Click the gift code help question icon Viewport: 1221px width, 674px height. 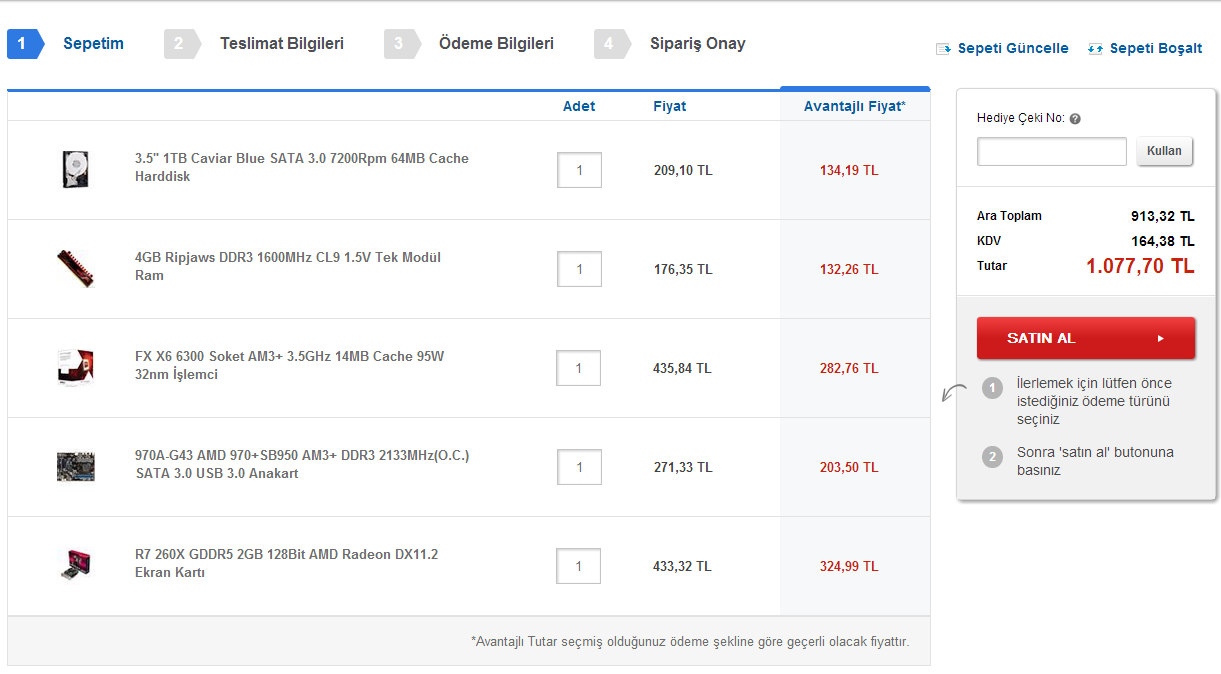pyautogui.click(x=1075, y=119)
